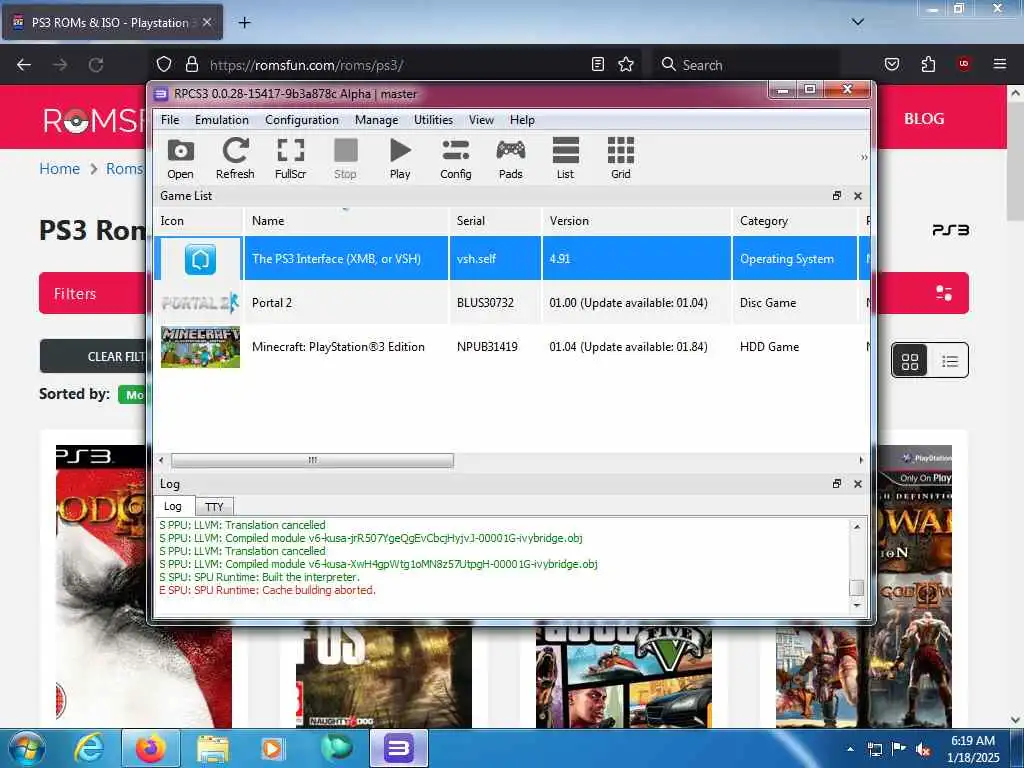Click the game list horizontal scrollbar thumb
The height and width of the screenshot is (768, 1024).
coord(312,460)
